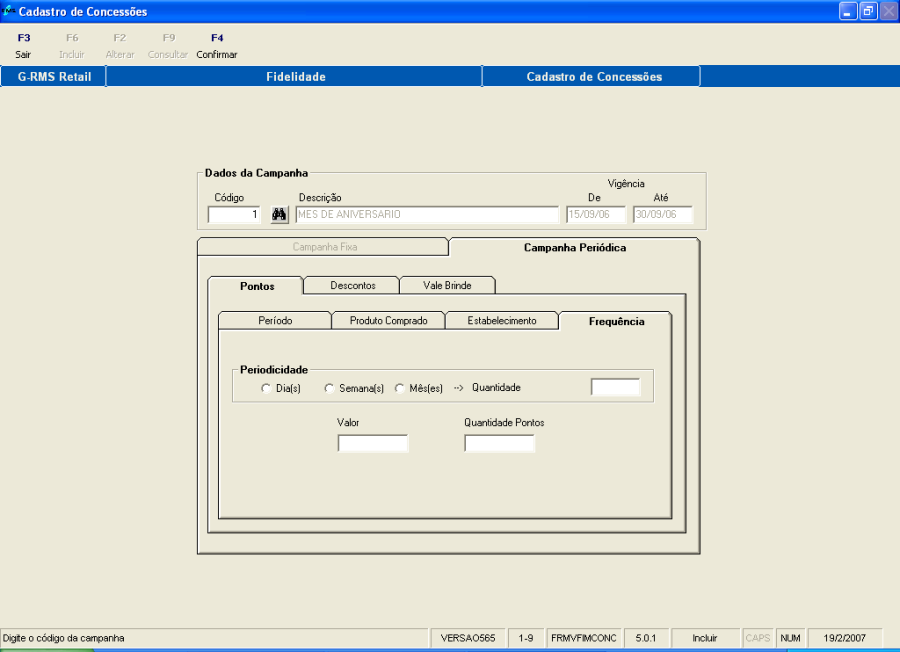The height and width of the screenshot is (652, 900).
Task: Click the G-RMS Retail header button
Action: [x=54, y=77]
